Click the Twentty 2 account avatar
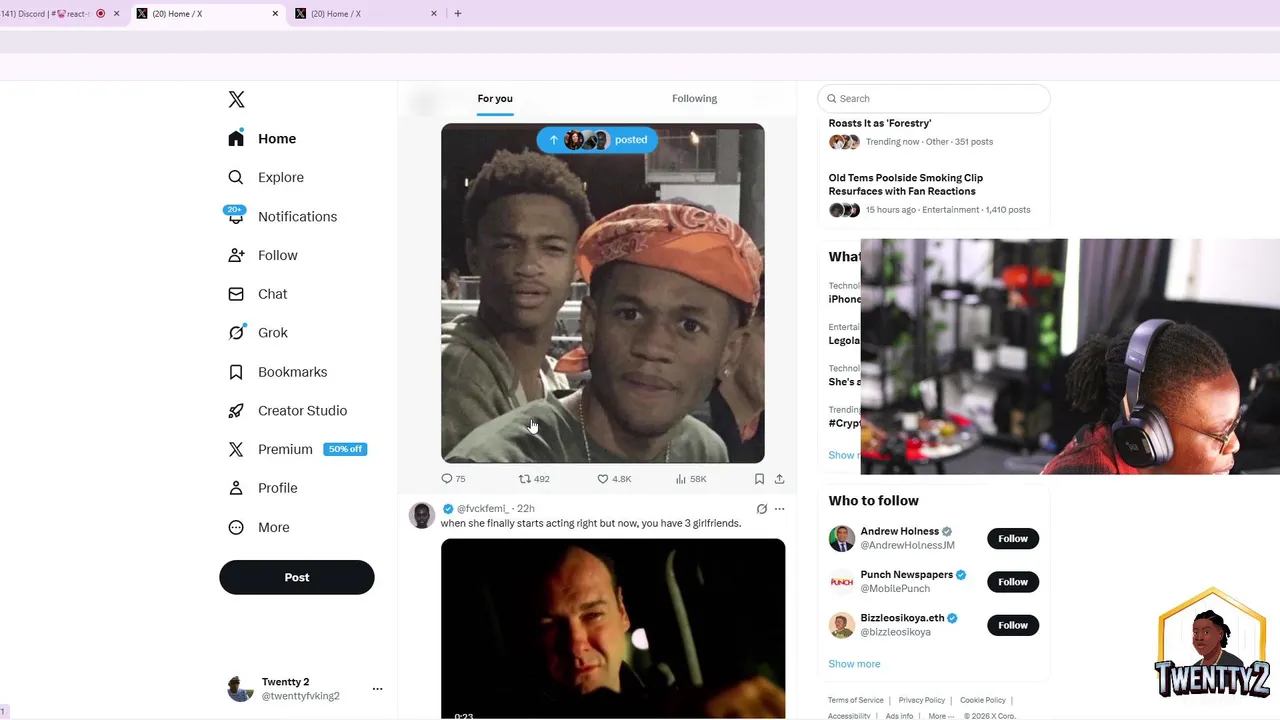The image size is (1280, 720). (240, 689)
